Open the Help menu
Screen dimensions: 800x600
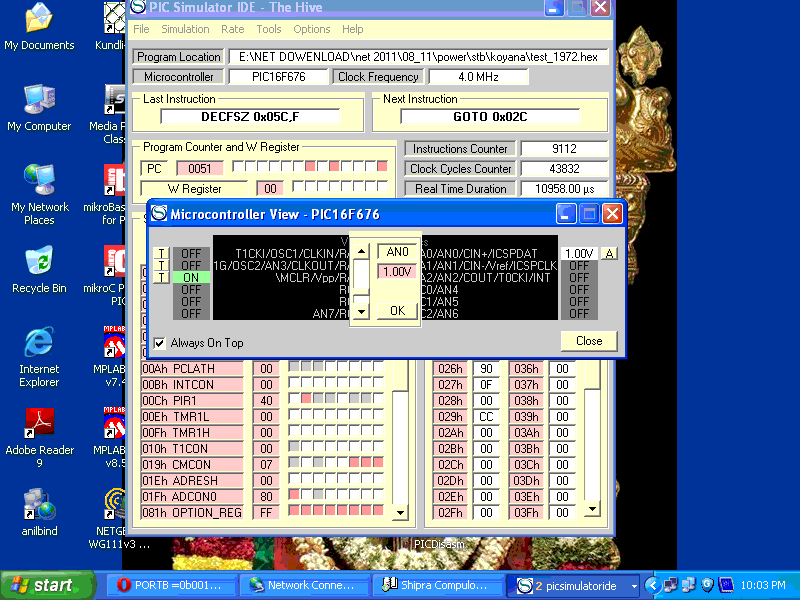tap(353, 29)
